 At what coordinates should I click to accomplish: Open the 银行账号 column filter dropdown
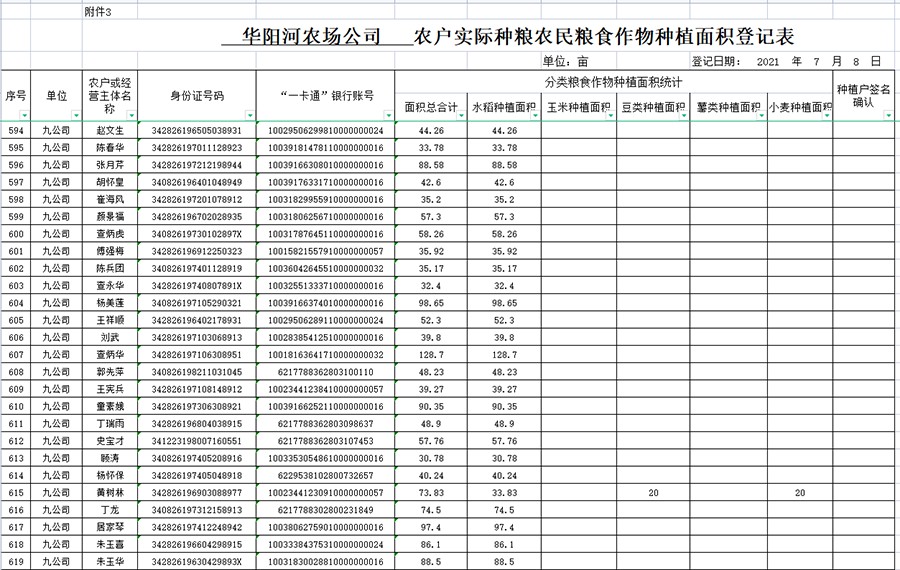[x=388, y=116]
